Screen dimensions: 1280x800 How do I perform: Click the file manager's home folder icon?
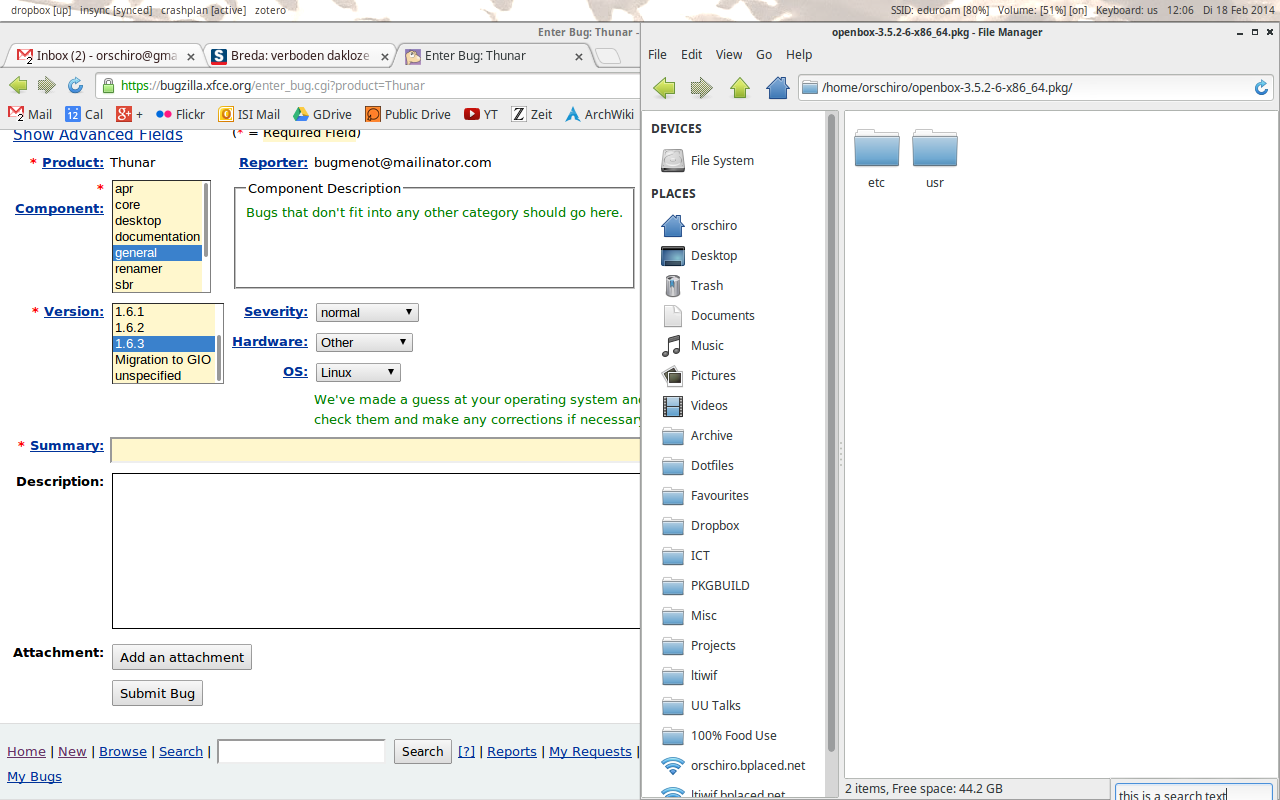777,88
